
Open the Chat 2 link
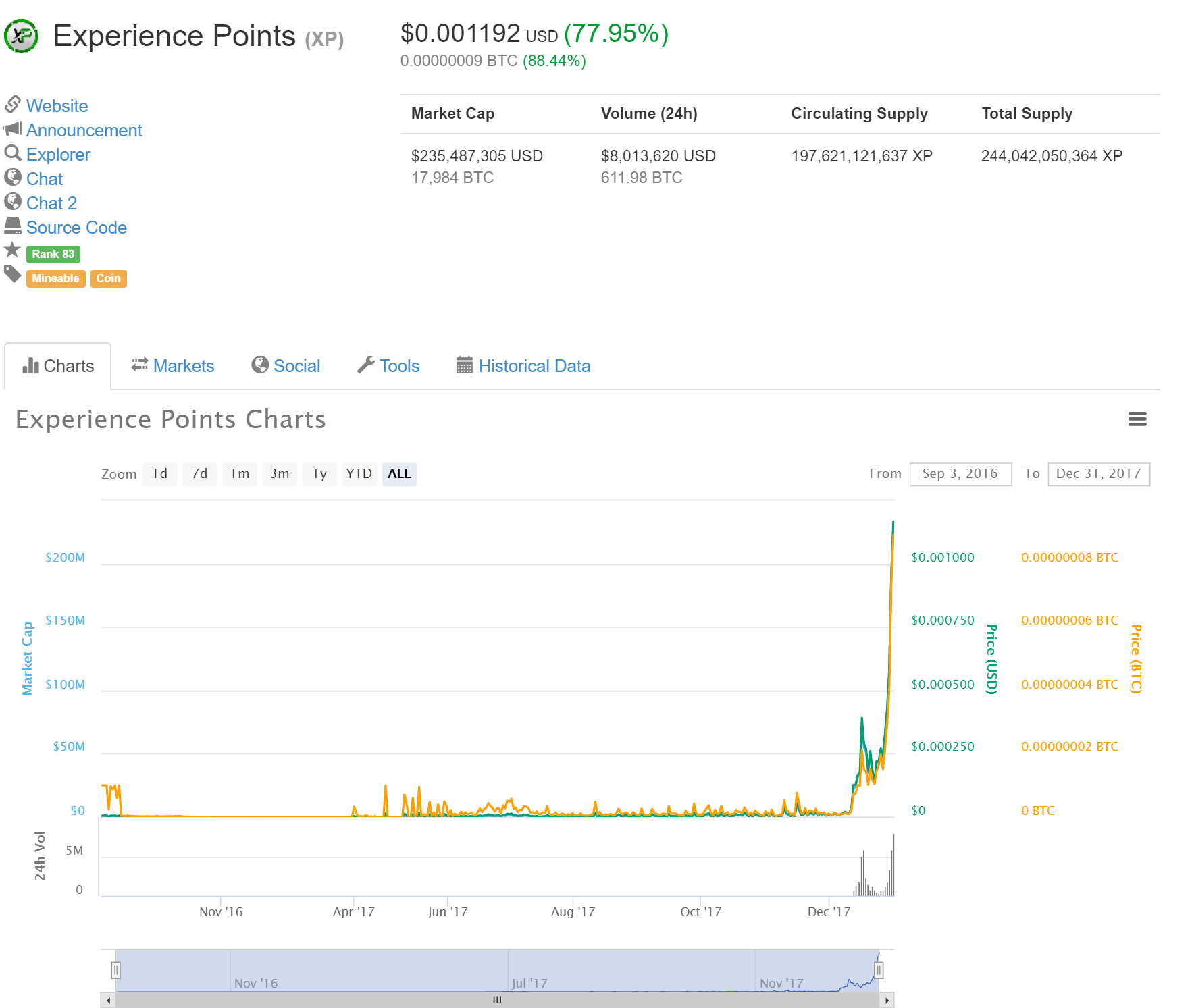(x=52, y=203)
